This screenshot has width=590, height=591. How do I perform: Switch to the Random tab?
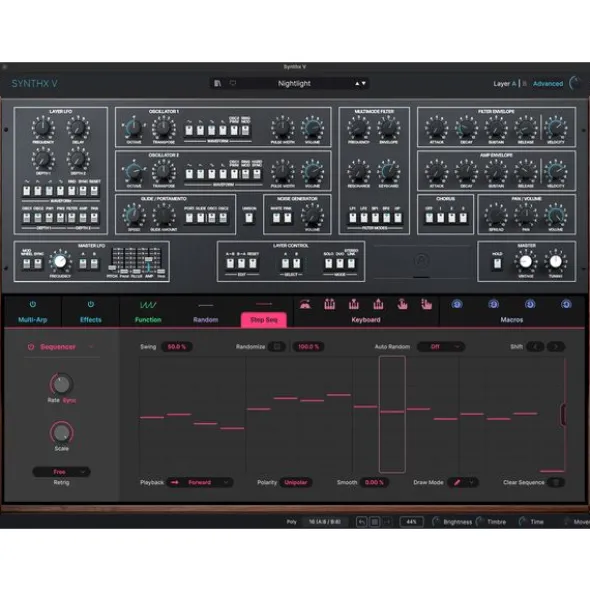coord(205,320)
